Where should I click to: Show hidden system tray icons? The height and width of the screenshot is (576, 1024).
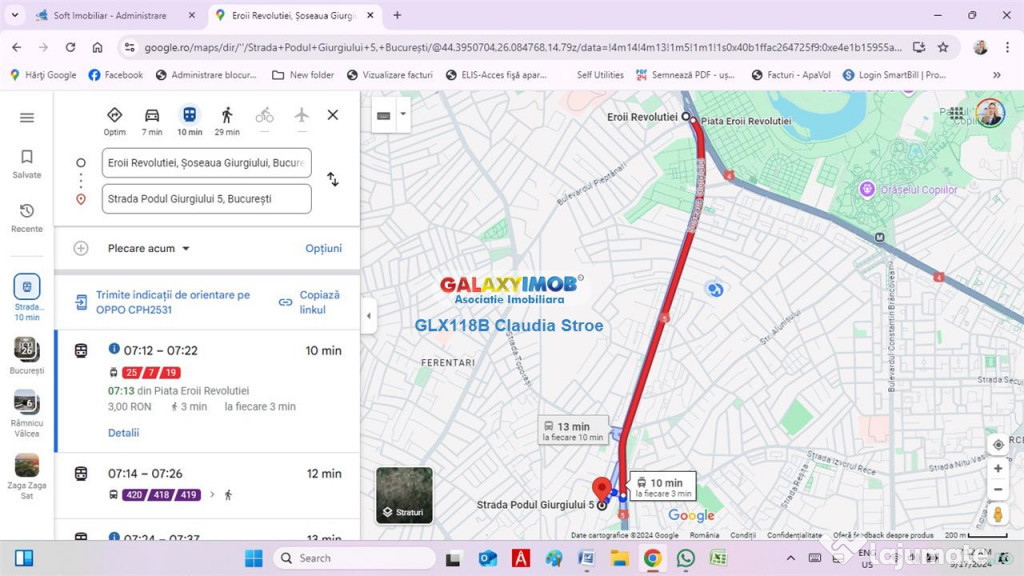click(790, 558)
